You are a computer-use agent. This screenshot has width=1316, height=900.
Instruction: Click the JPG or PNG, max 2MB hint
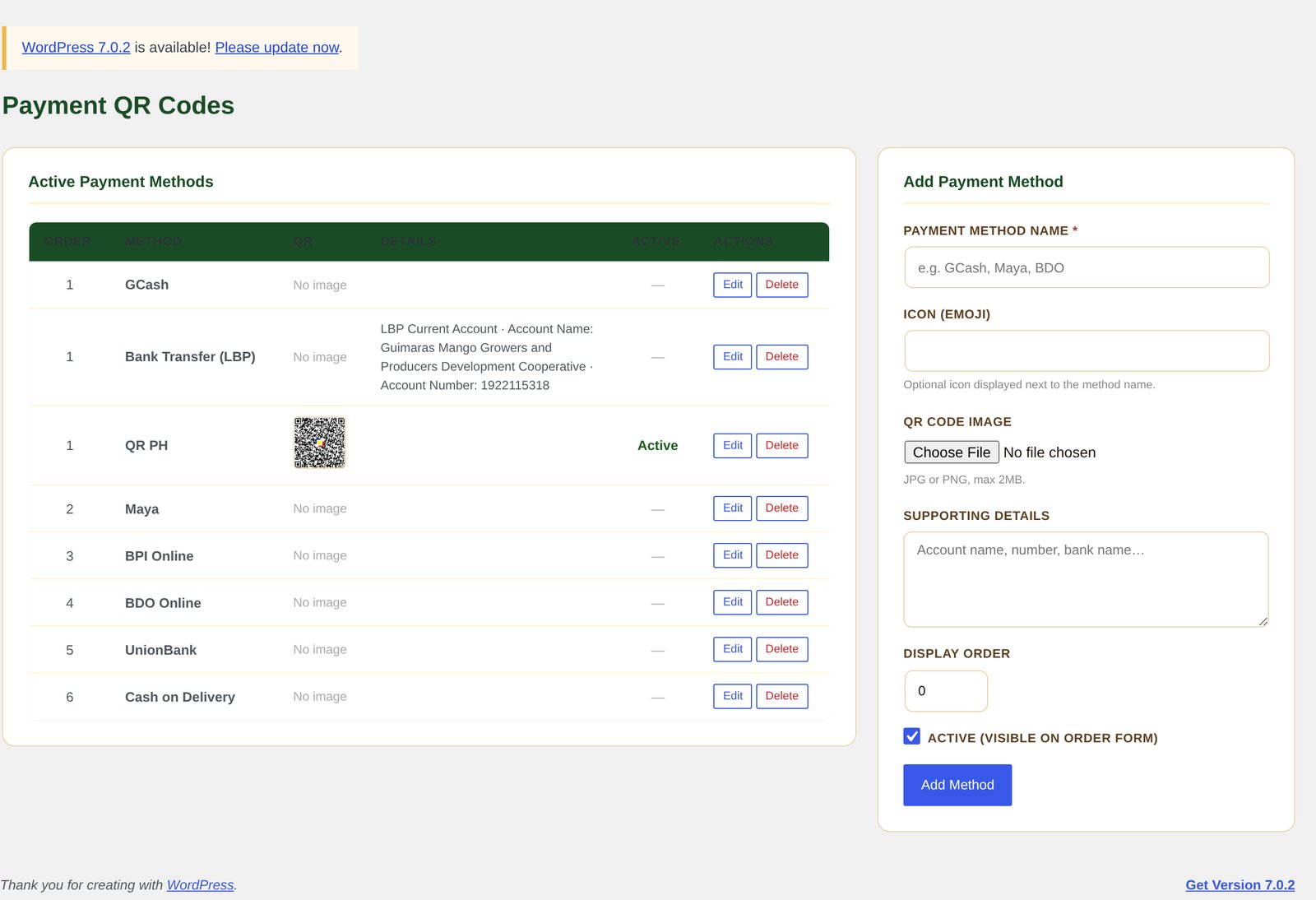[x=964, y=480]
